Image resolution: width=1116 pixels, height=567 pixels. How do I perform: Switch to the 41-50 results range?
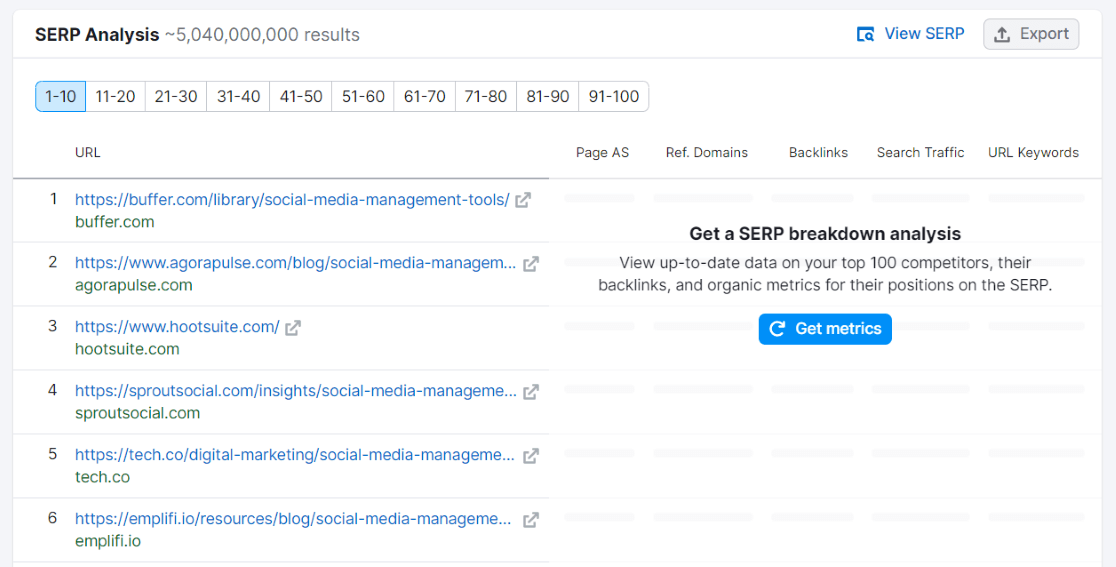click(x=301, y=96)
